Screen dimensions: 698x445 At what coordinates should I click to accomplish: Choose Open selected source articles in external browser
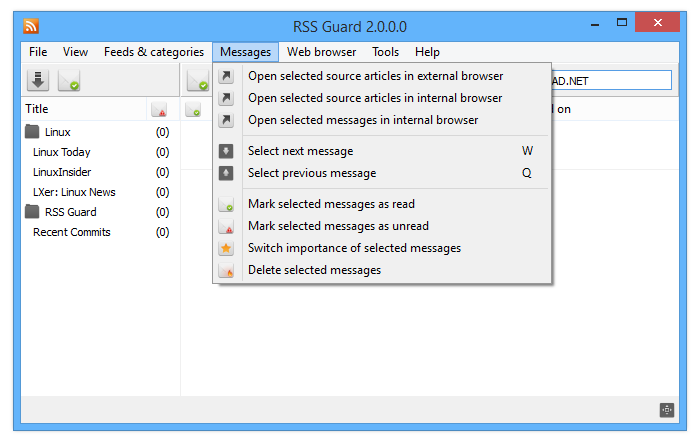(382, 76)
